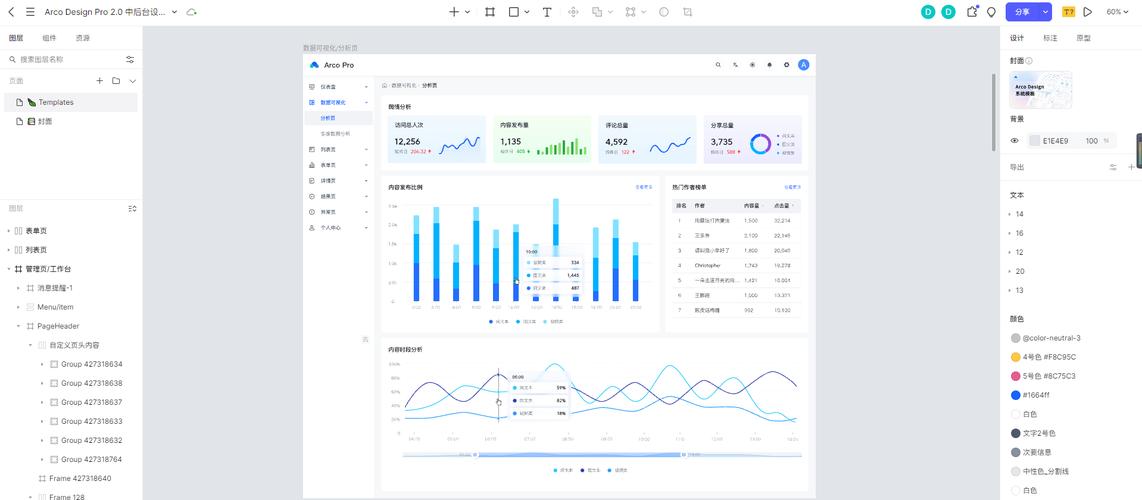Open the file name dropdown arrow
The height and width of the screenshot is (500, 1142).
[175, 12]
